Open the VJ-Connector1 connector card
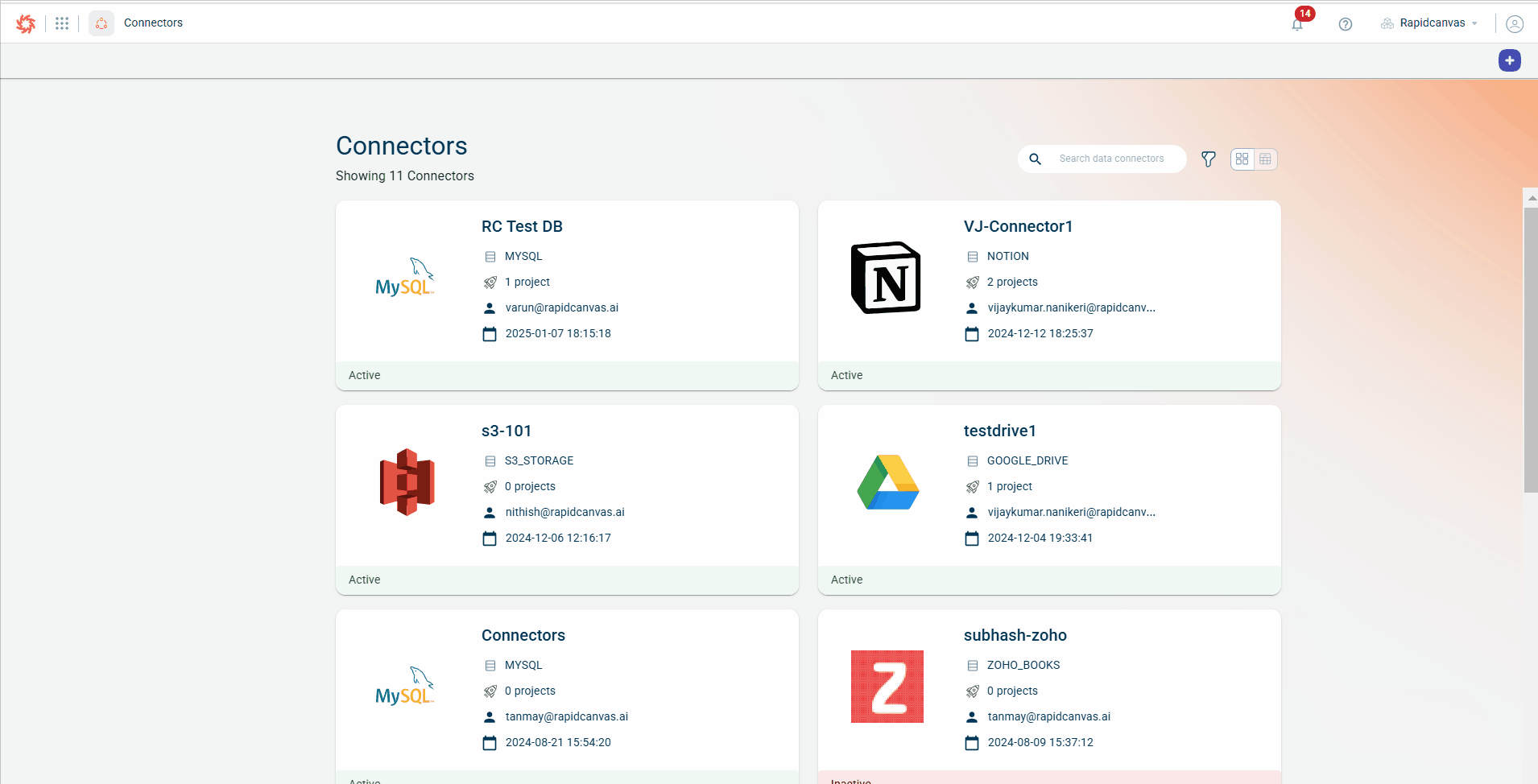1538x784 pixels. [1018, 227]
